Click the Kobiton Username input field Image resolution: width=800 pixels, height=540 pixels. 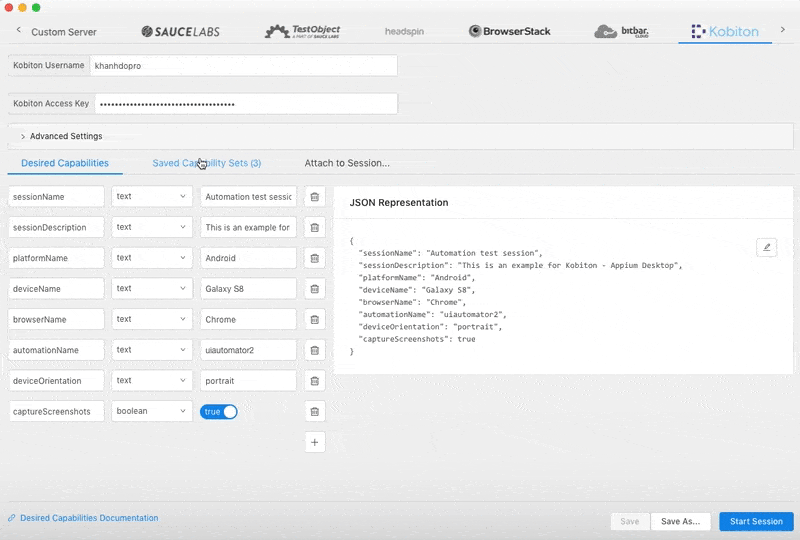(x=242, y=66)
